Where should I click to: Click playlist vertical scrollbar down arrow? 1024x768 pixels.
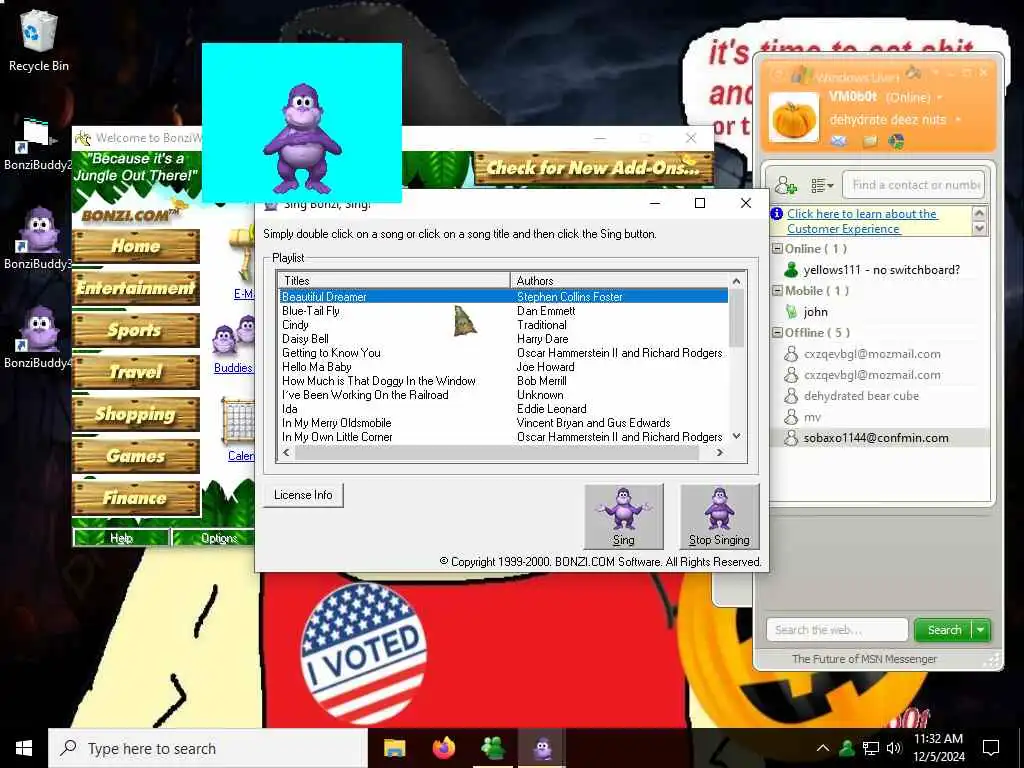(x=737, y=436)
